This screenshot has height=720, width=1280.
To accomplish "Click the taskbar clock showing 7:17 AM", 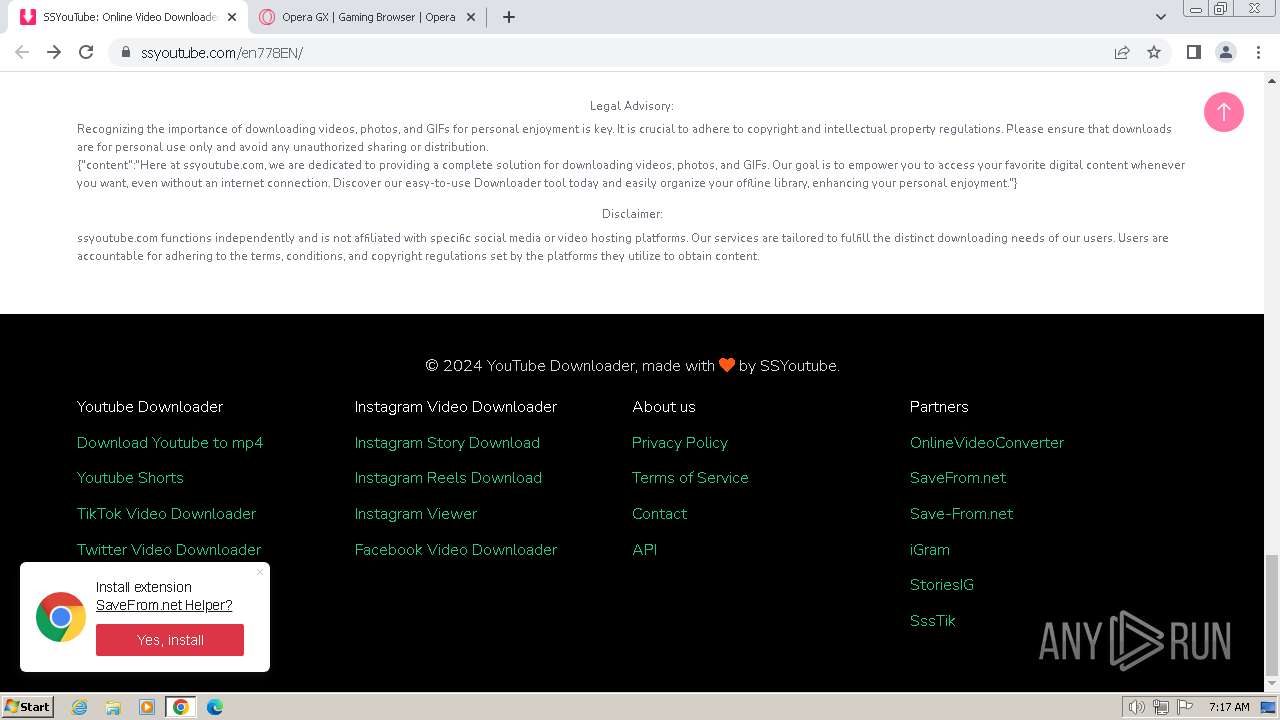I will coord(1229,707).
